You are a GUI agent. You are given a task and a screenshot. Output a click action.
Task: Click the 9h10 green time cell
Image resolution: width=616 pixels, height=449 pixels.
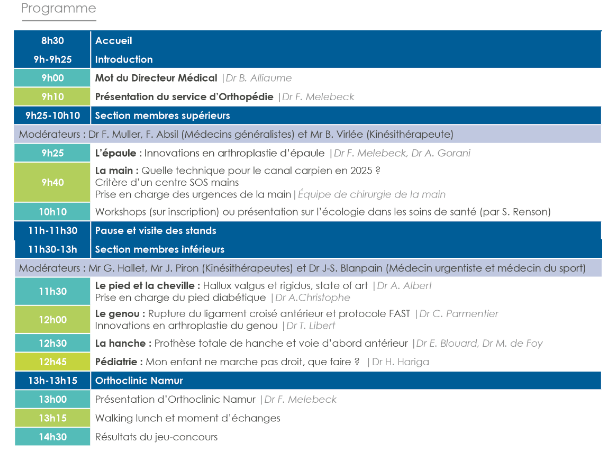tap(52, 97)
